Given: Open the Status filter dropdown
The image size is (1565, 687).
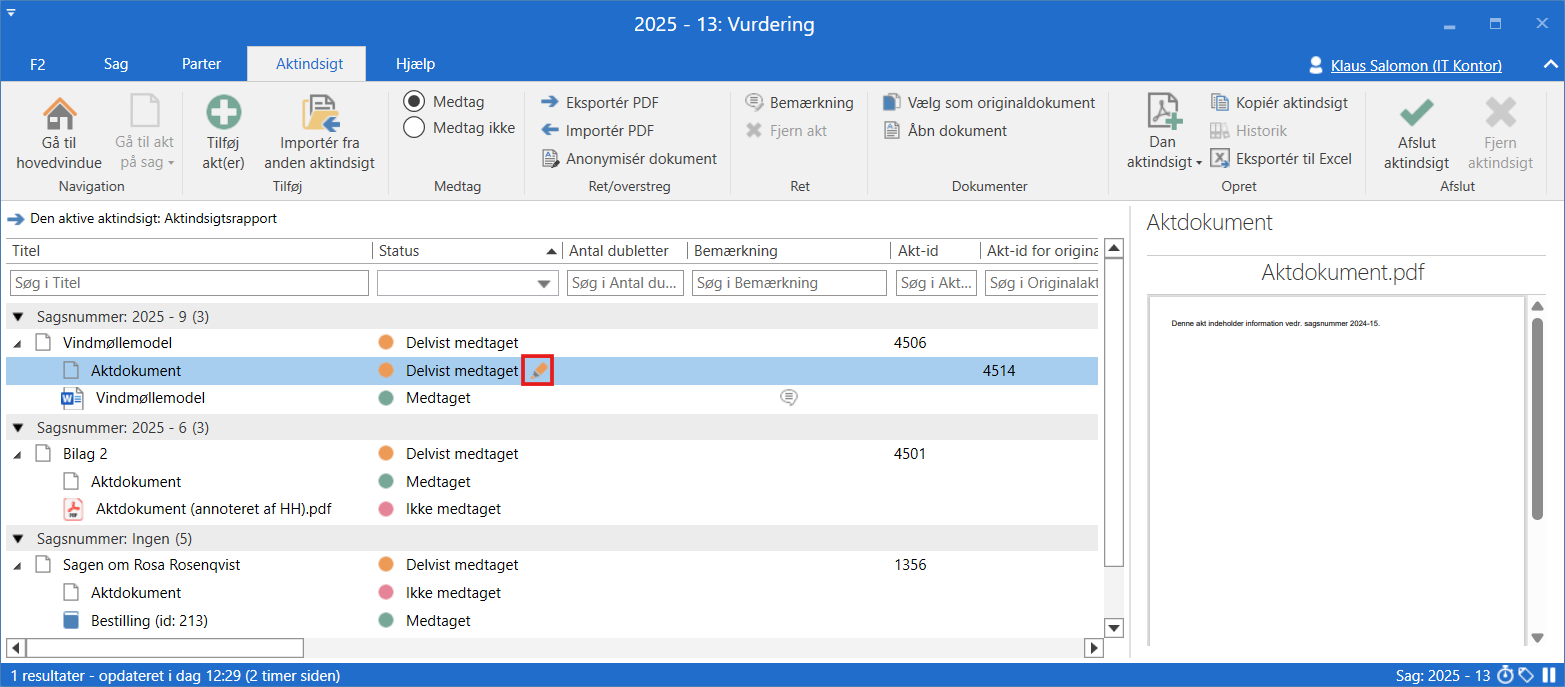Looking at the screenshot, I should 545,284.
